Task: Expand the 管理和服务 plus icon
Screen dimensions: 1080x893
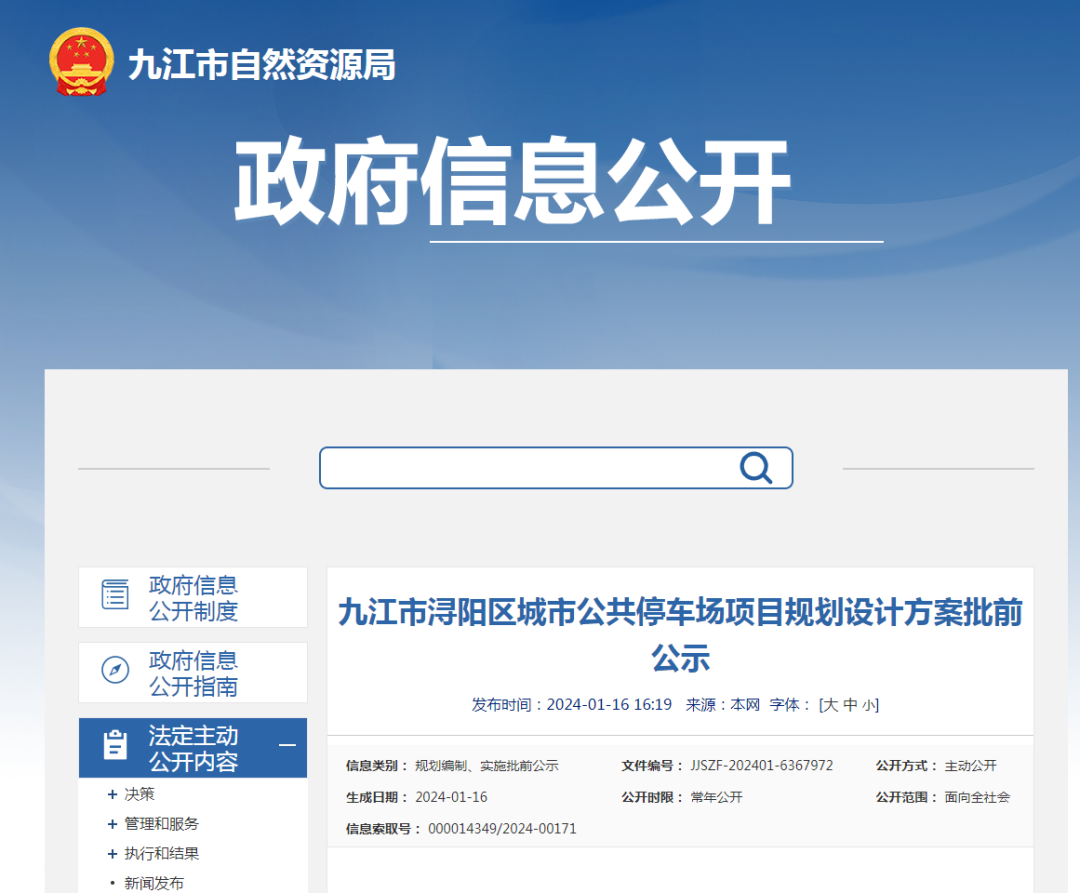Action: tap(112, 824)
